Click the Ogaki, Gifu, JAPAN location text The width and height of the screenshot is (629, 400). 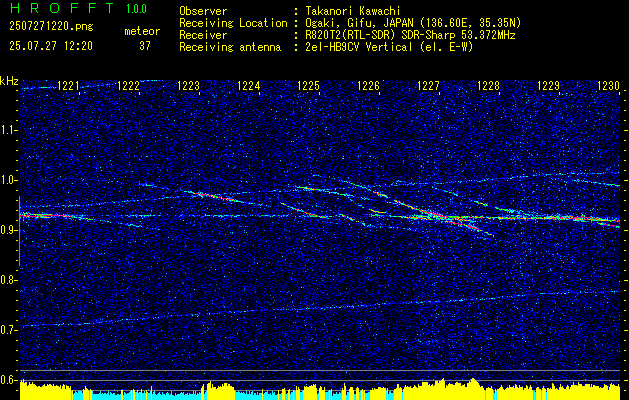(413, 23)
